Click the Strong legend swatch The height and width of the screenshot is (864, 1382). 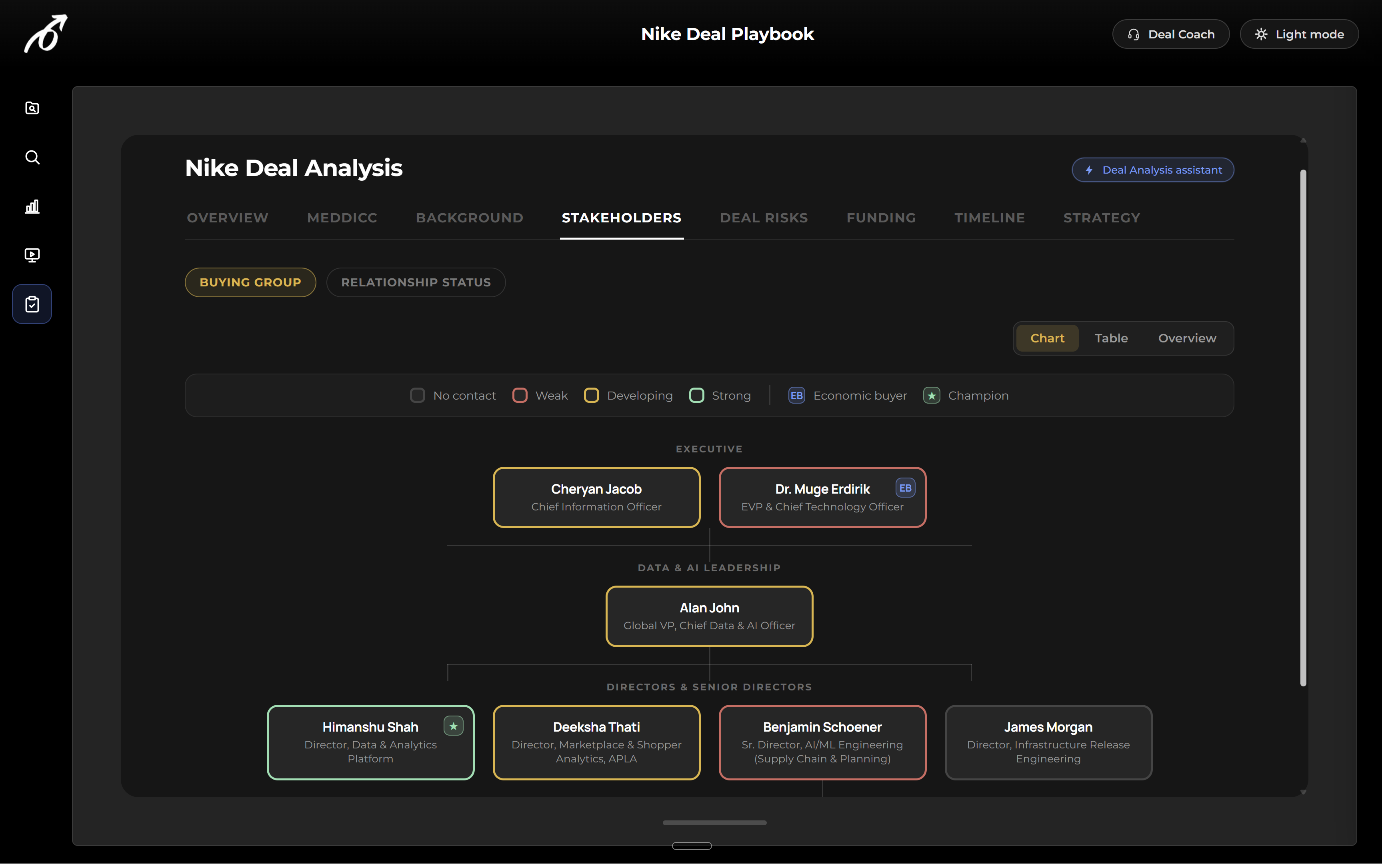coord(697,396)
